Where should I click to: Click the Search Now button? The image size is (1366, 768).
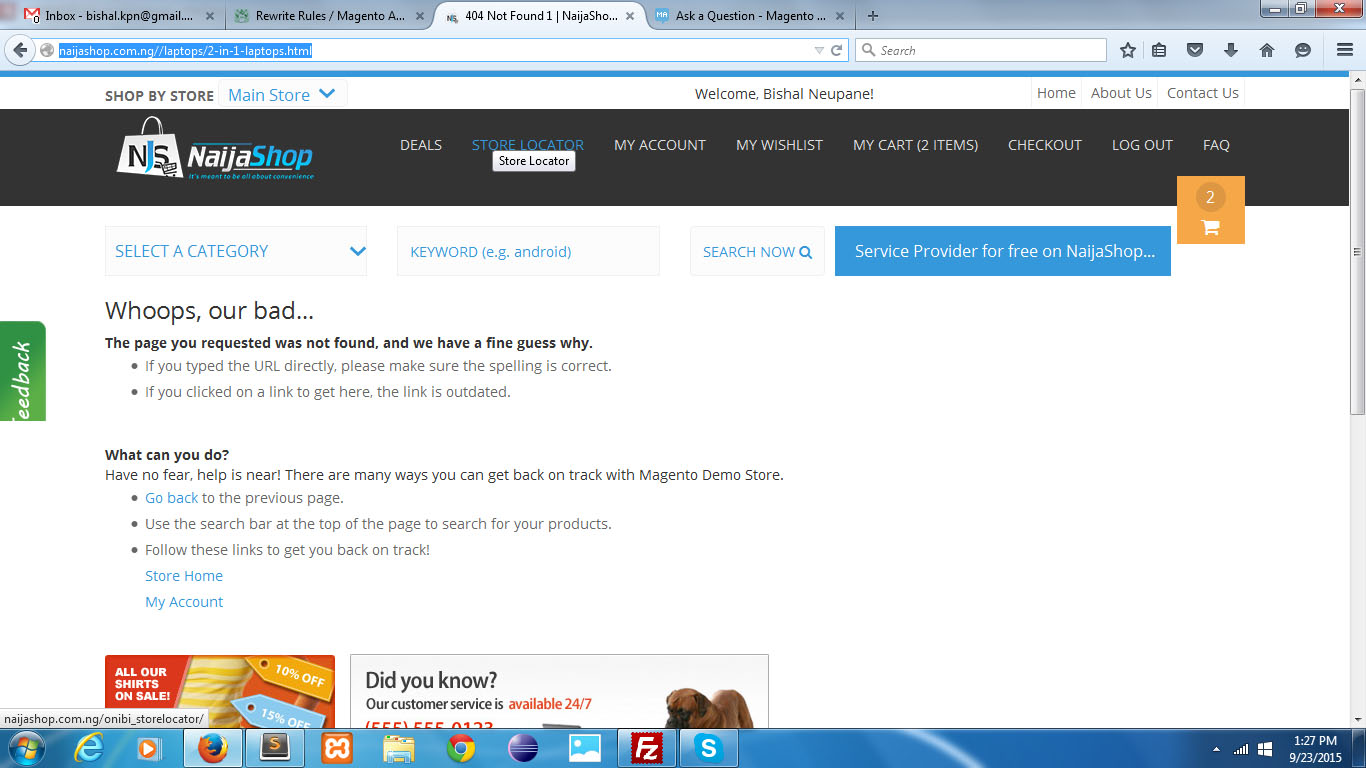(757, 251)
